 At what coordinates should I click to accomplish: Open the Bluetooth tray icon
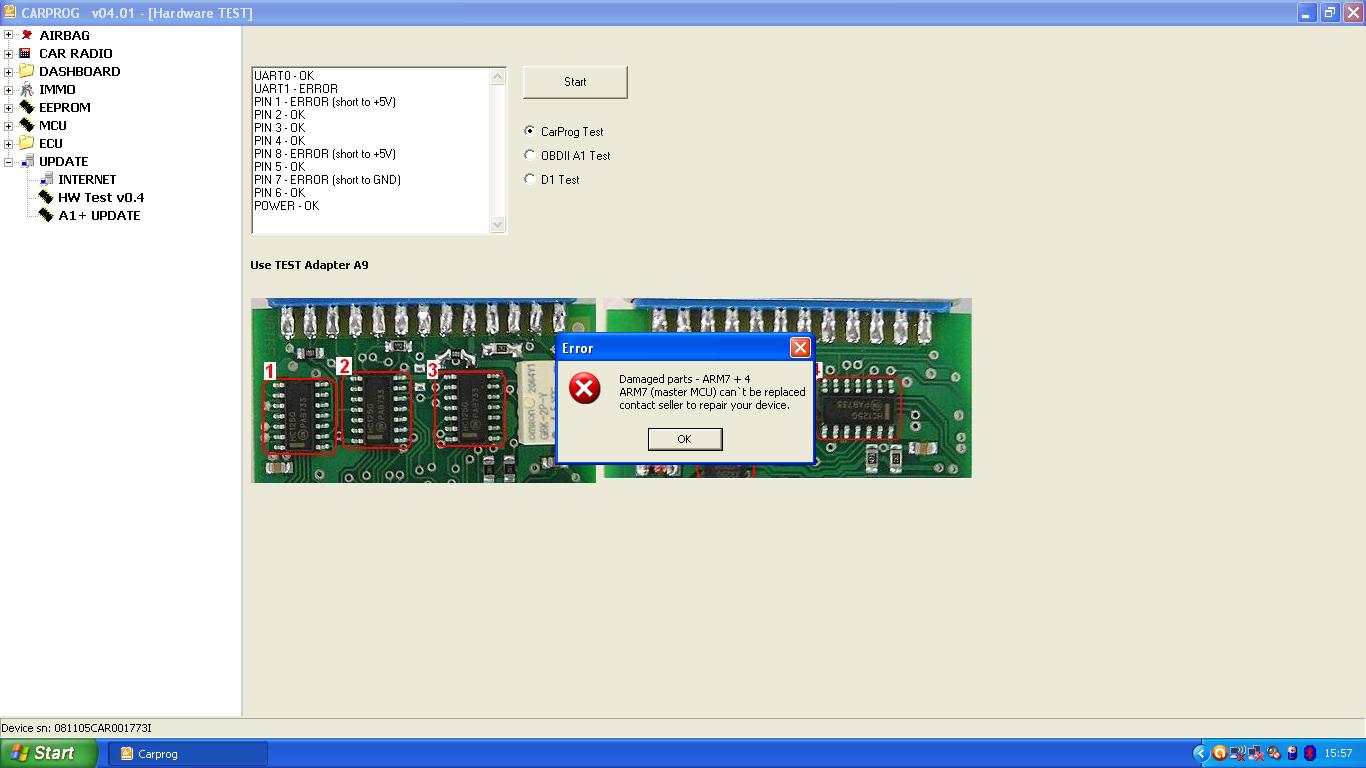click(x=1310, y=753)
